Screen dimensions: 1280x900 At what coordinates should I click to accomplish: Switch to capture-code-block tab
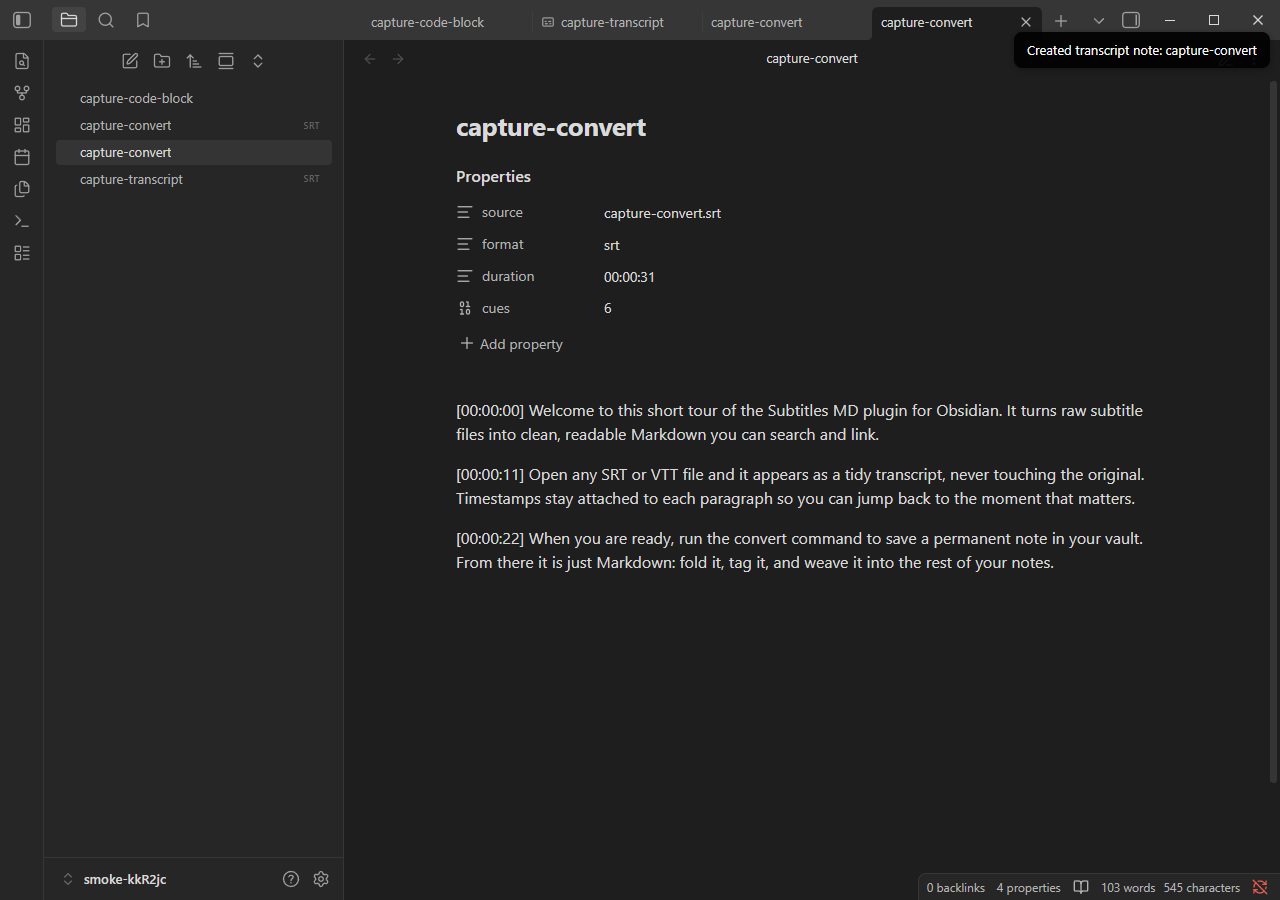pos(427,22)
